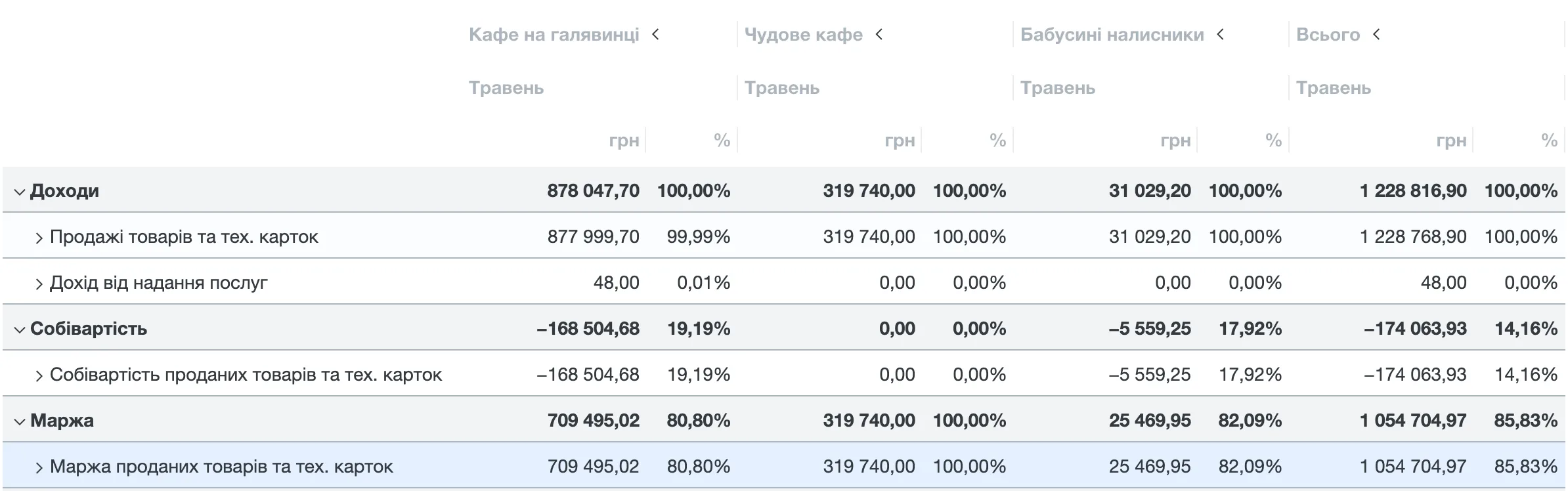
Task: Click the Кафе на галявинці header
Action: pos(554,35)
